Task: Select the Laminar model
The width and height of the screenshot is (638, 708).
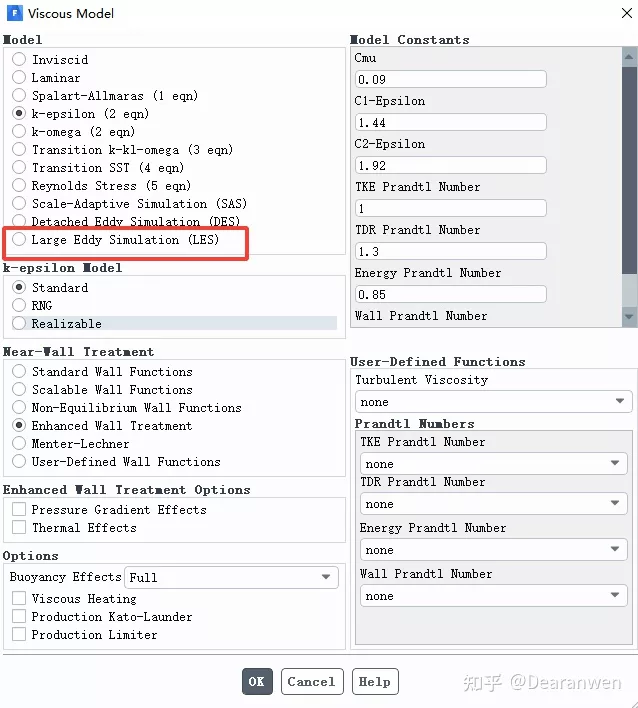Action: [x=19, y=77]
